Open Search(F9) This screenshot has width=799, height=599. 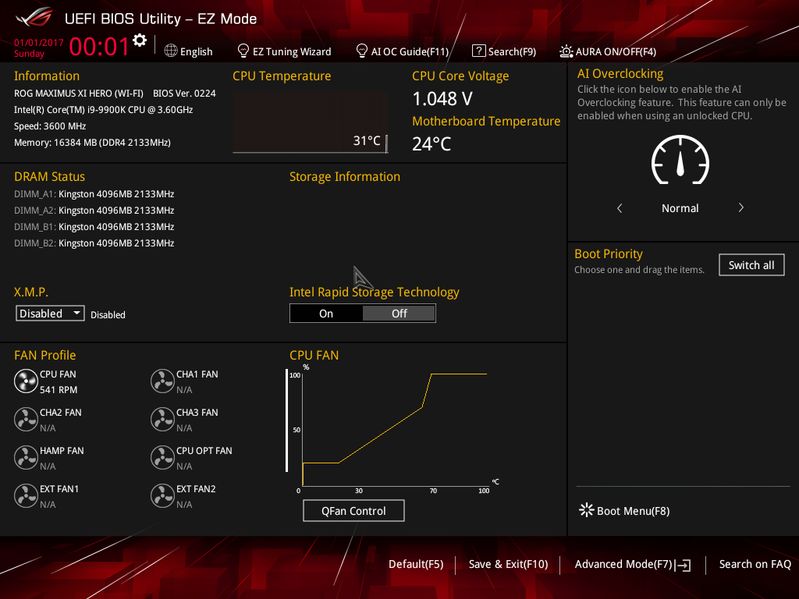[512, 51]
